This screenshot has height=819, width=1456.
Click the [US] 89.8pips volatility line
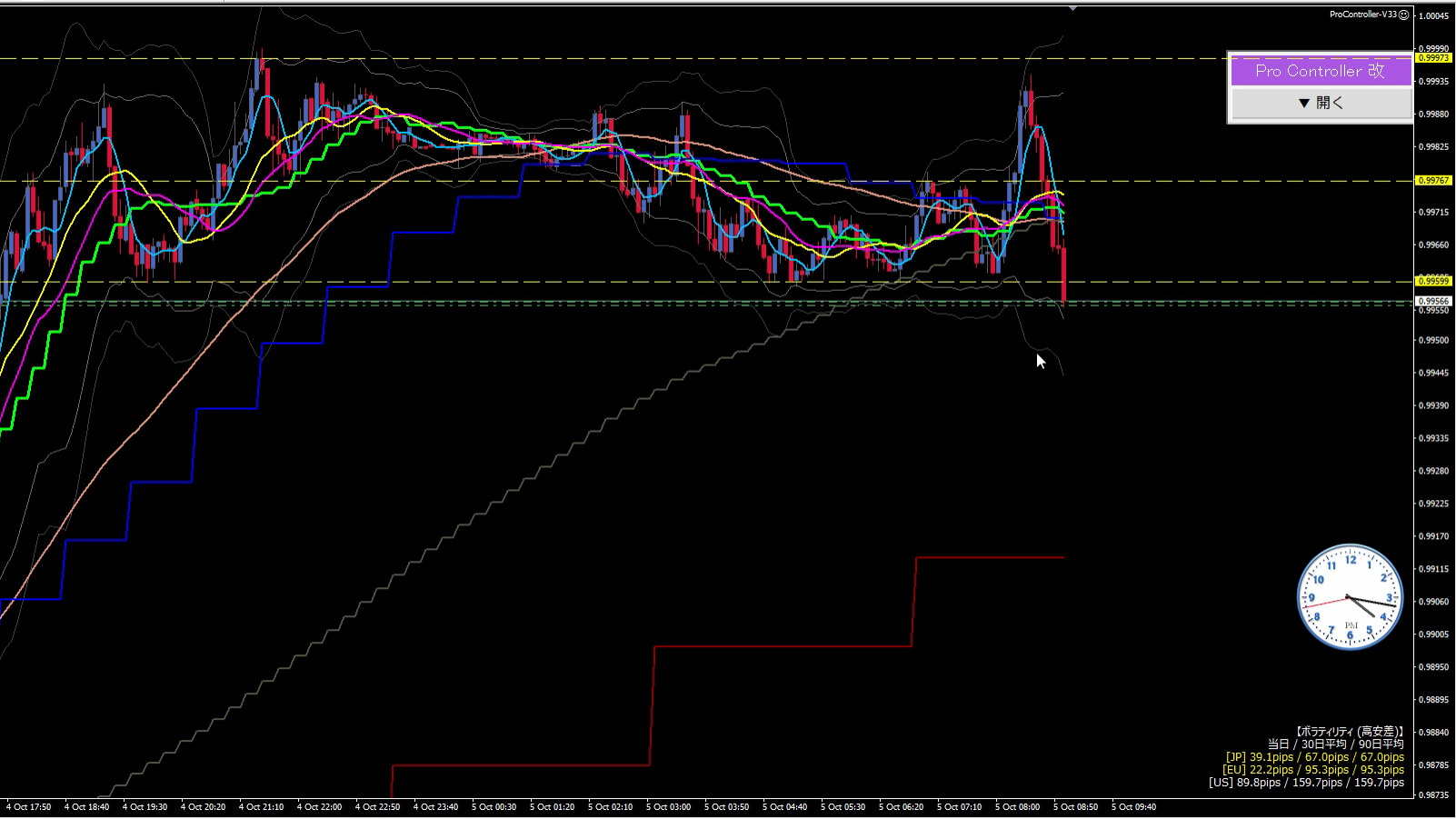(x=1306, y=783)
